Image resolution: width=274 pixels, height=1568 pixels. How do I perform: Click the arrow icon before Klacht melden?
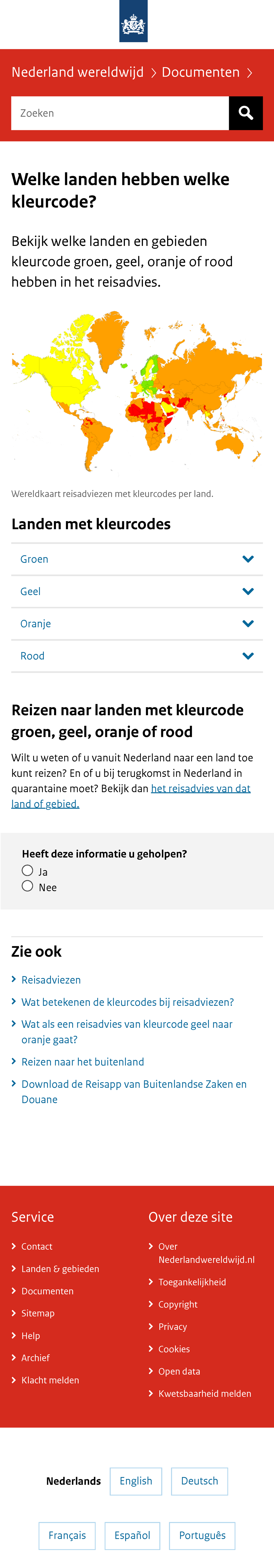click(x=14, y=1379)
